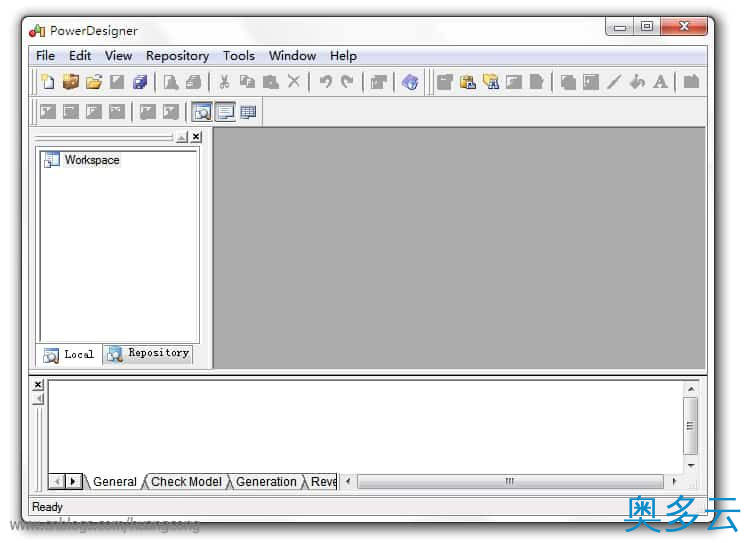The width and height of the screenshot is (751, 543).
Task: Click the letter A text font icon
Action: (660, 82)
